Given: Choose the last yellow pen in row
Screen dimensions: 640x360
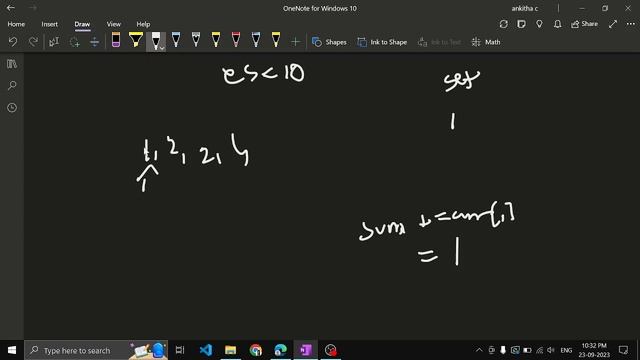Looking at the screenshot, I should [276, 40].
